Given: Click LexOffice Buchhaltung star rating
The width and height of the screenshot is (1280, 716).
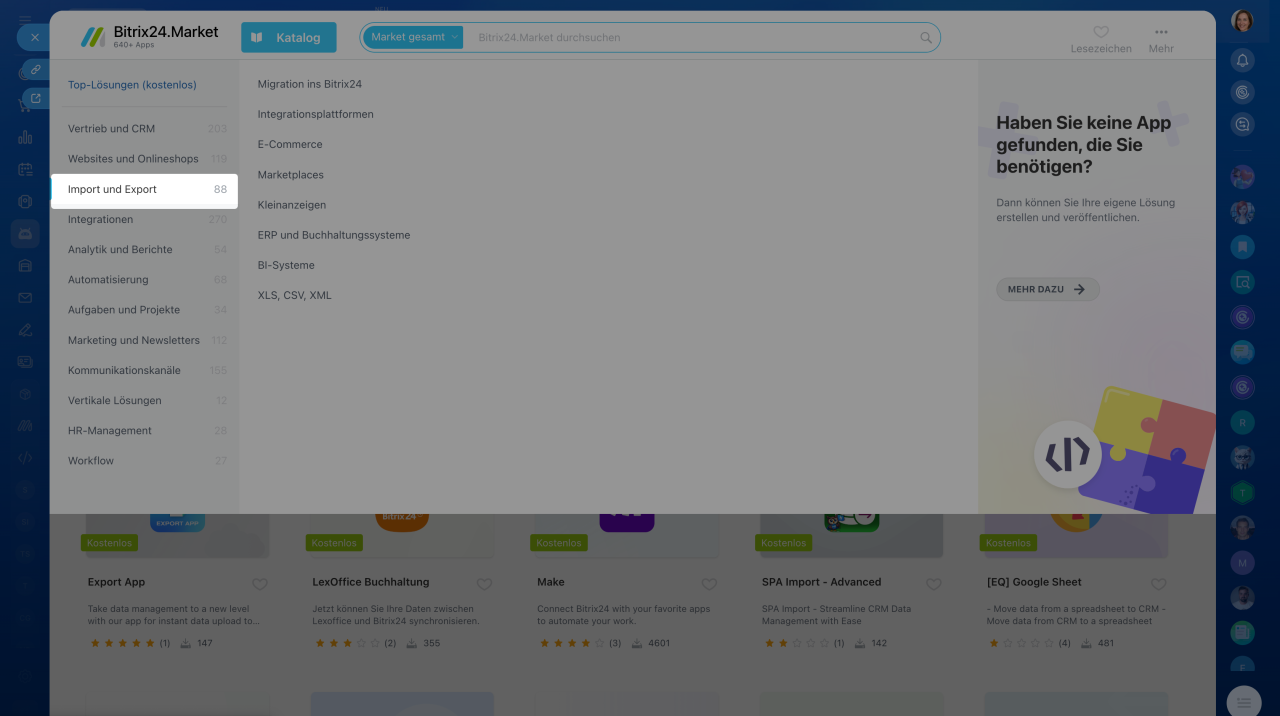Looking at the screenshot, I should (x=347, y=643).
